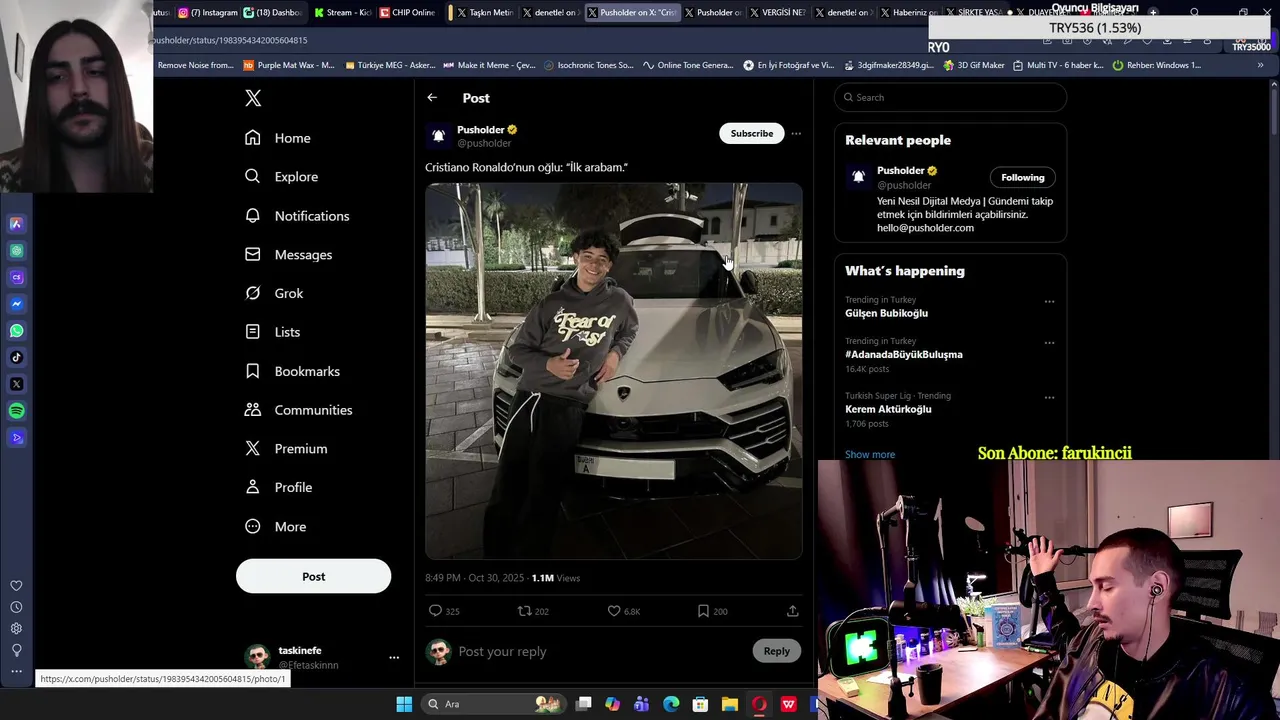Switch to Taşkın Metin browser tab
The width and height of the screenshot is (1280, 720).
483,12
